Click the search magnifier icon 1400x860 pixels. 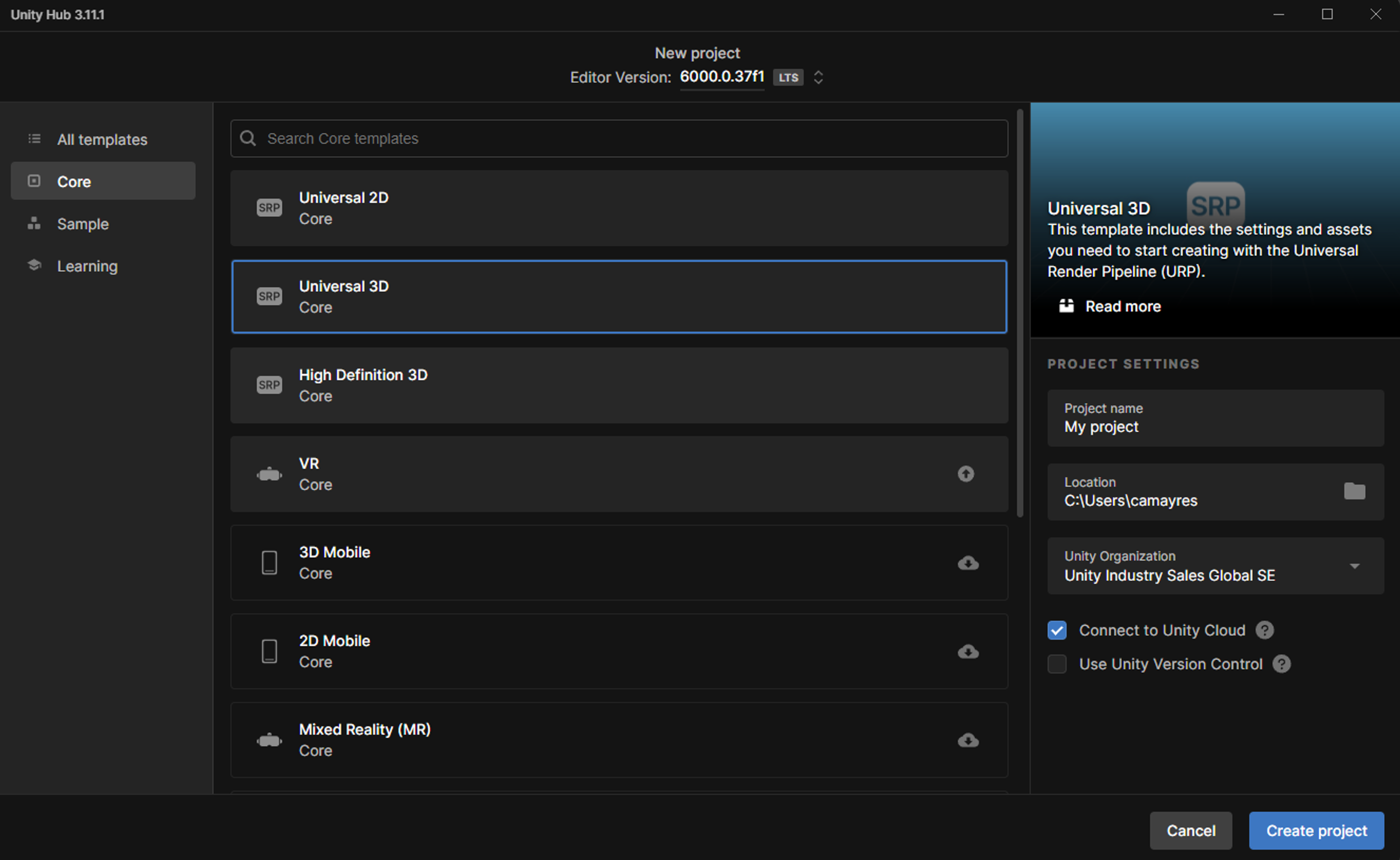point(248,138)
